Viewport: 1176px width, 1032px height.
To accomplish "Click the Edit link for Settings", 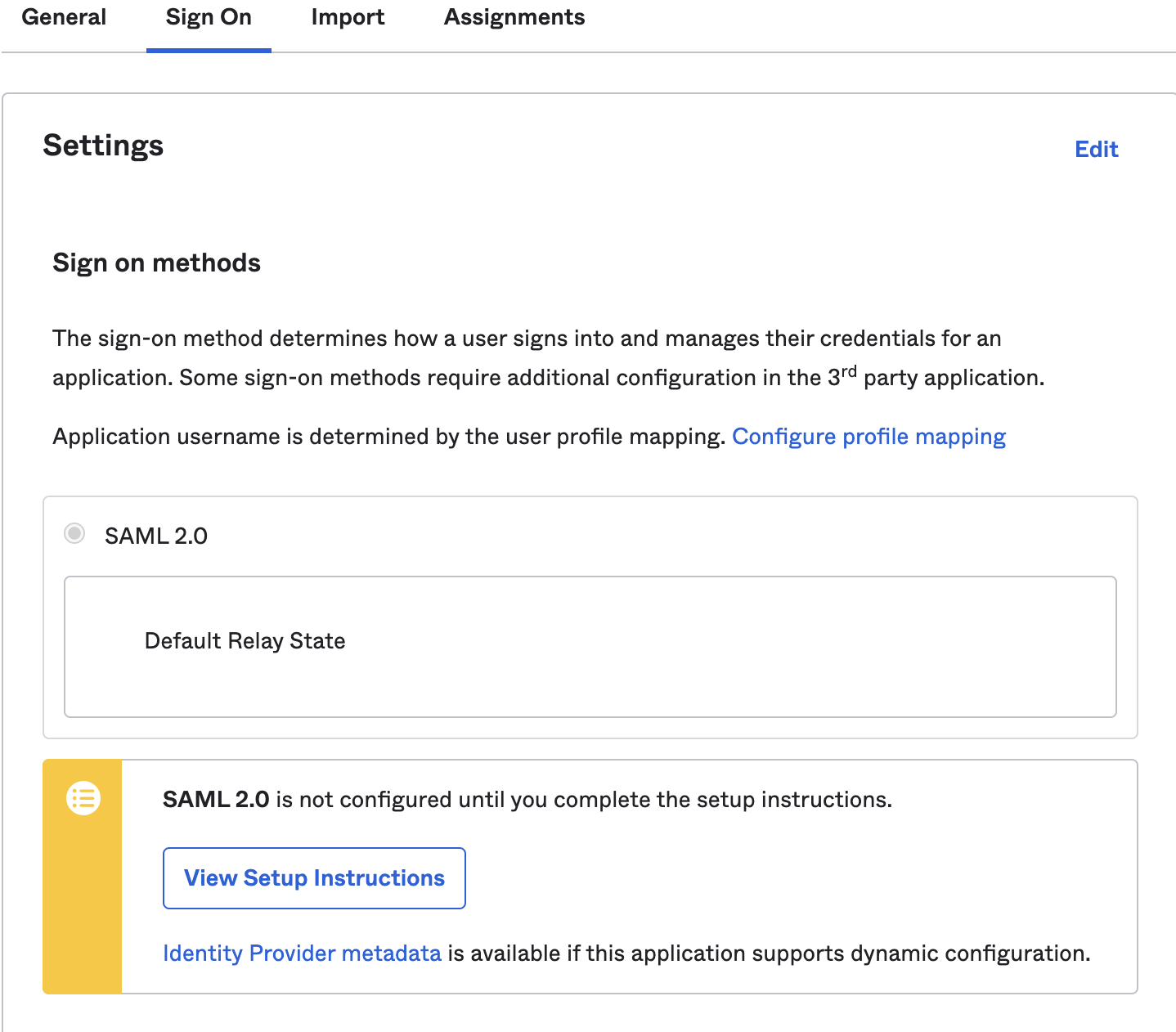I will pos(1096,149).
